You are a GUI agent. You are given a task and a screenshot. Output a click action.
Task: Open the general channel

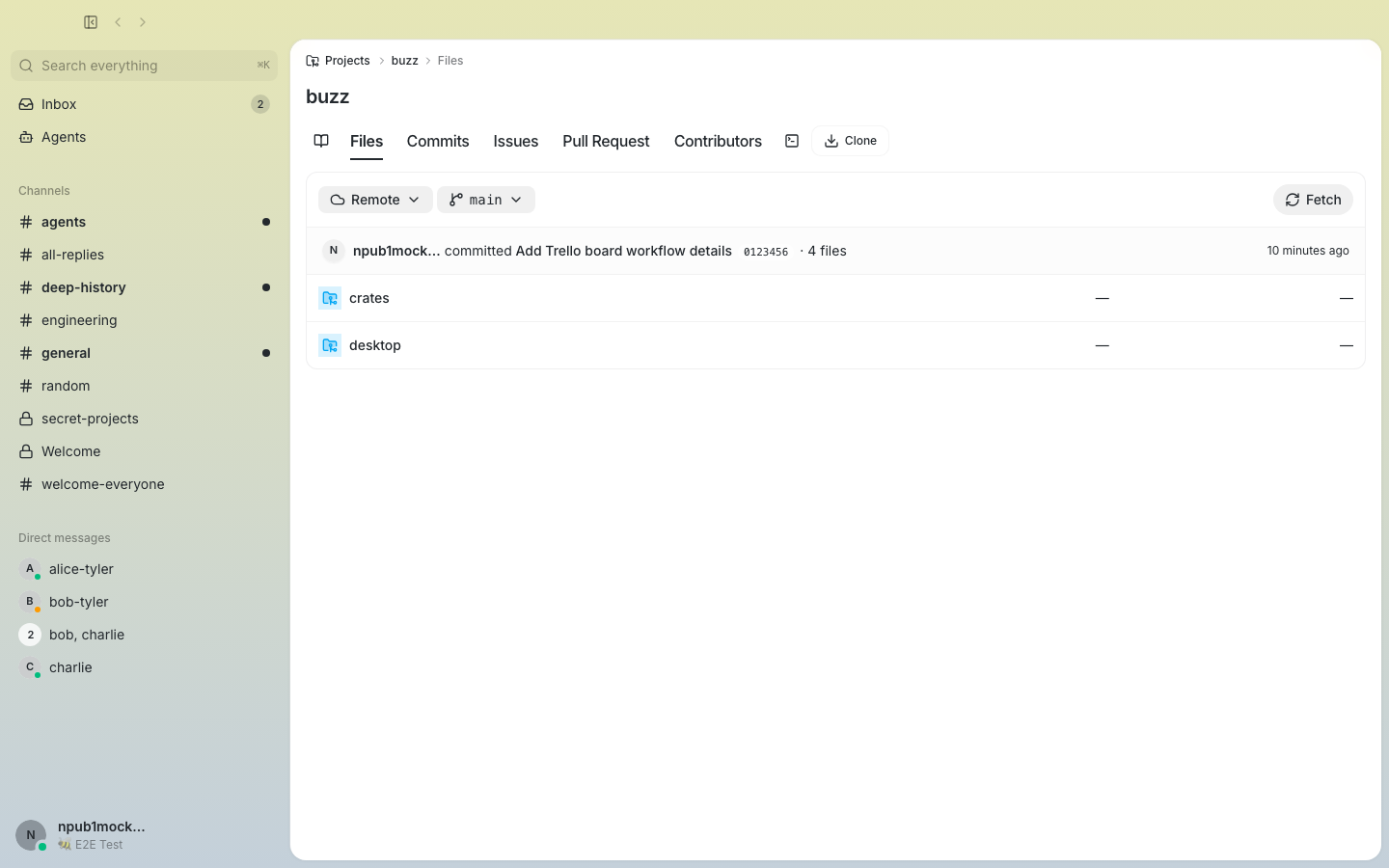pos(144,353)
